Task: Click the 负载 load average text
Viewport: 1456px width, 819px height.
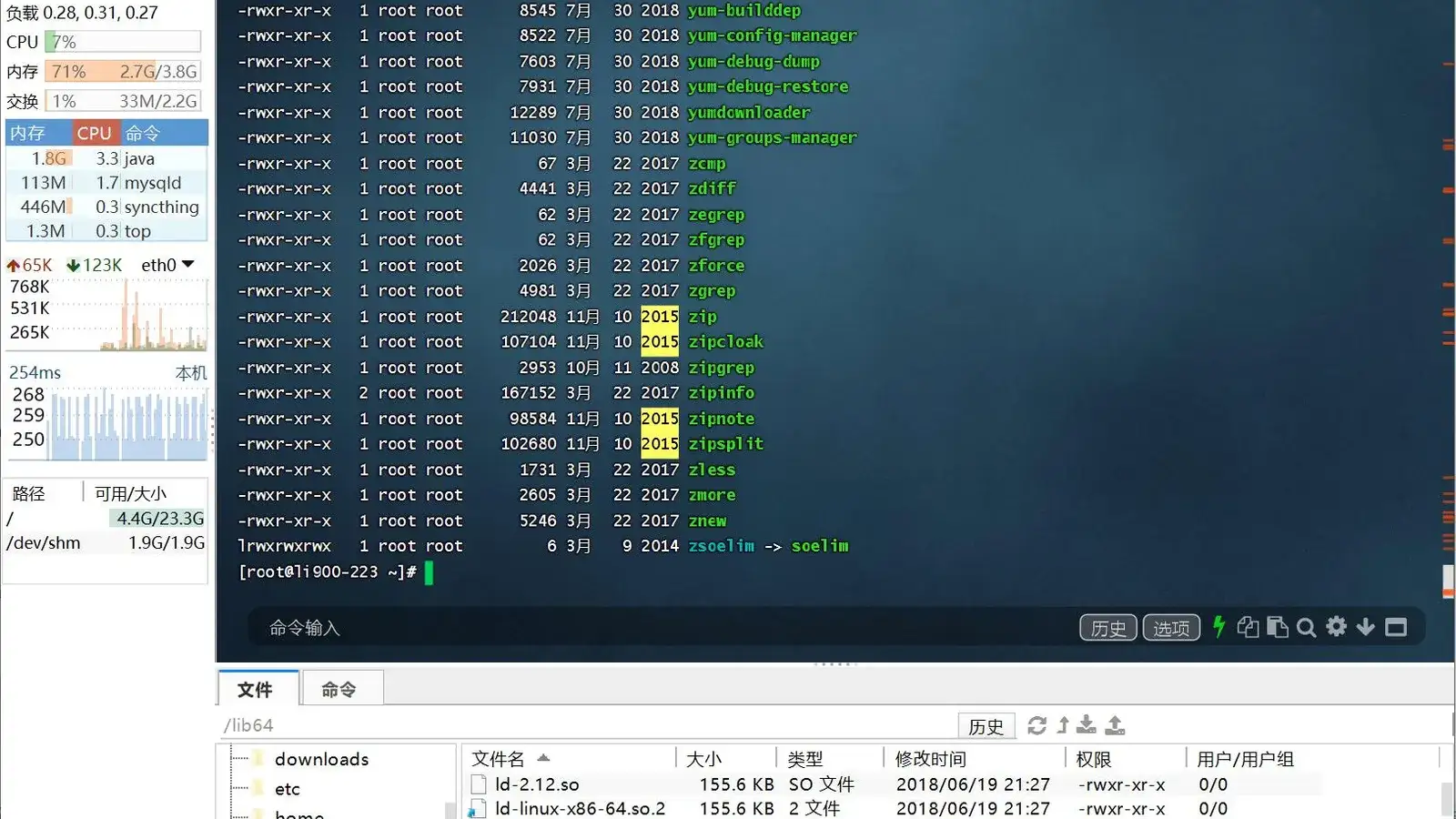Action: pos(82,13)
